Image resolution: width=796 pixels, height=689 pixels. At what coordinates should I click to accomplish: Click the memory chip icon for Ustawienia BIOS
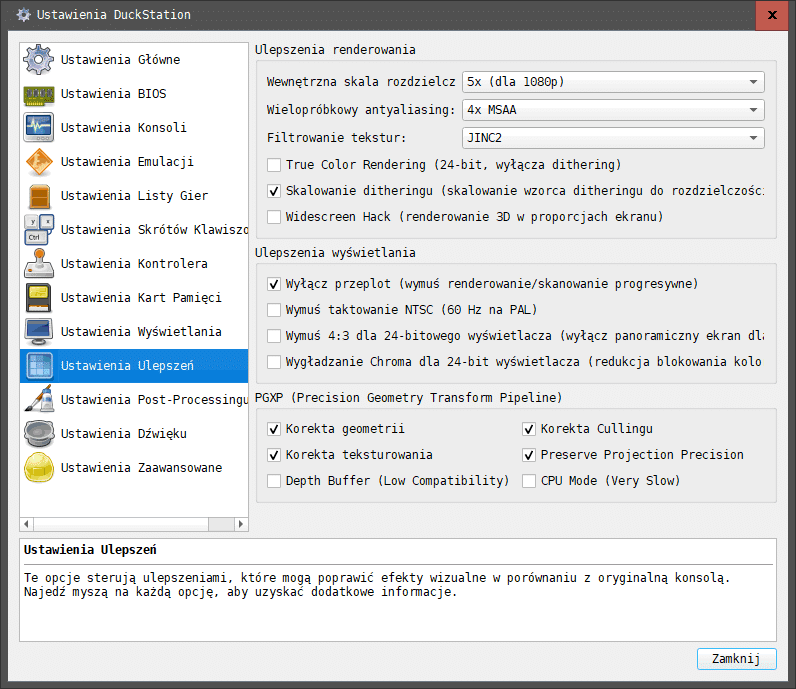pos(39,95)
